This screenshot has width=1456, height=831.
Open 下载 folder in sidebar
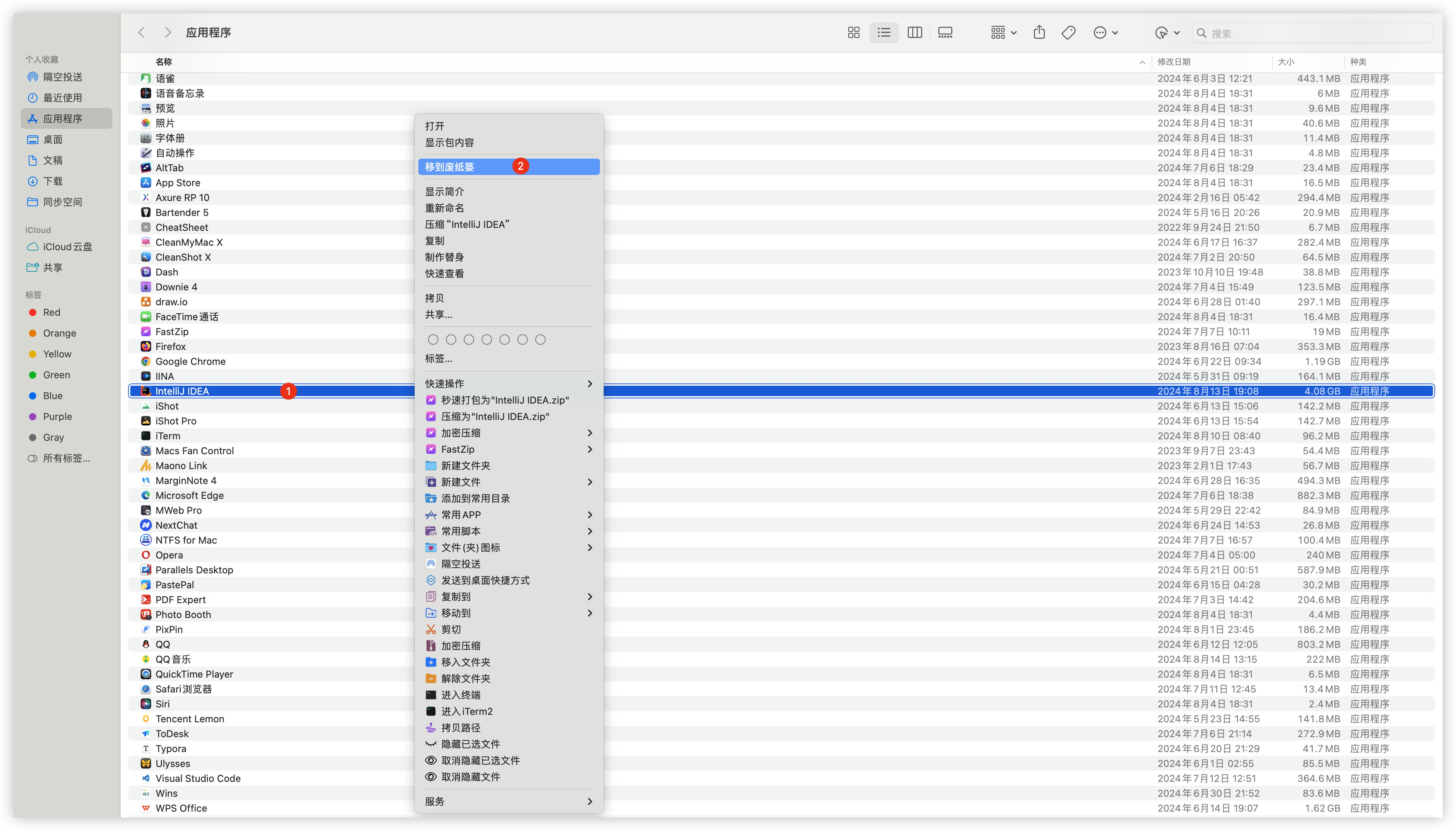coord(52,181)
